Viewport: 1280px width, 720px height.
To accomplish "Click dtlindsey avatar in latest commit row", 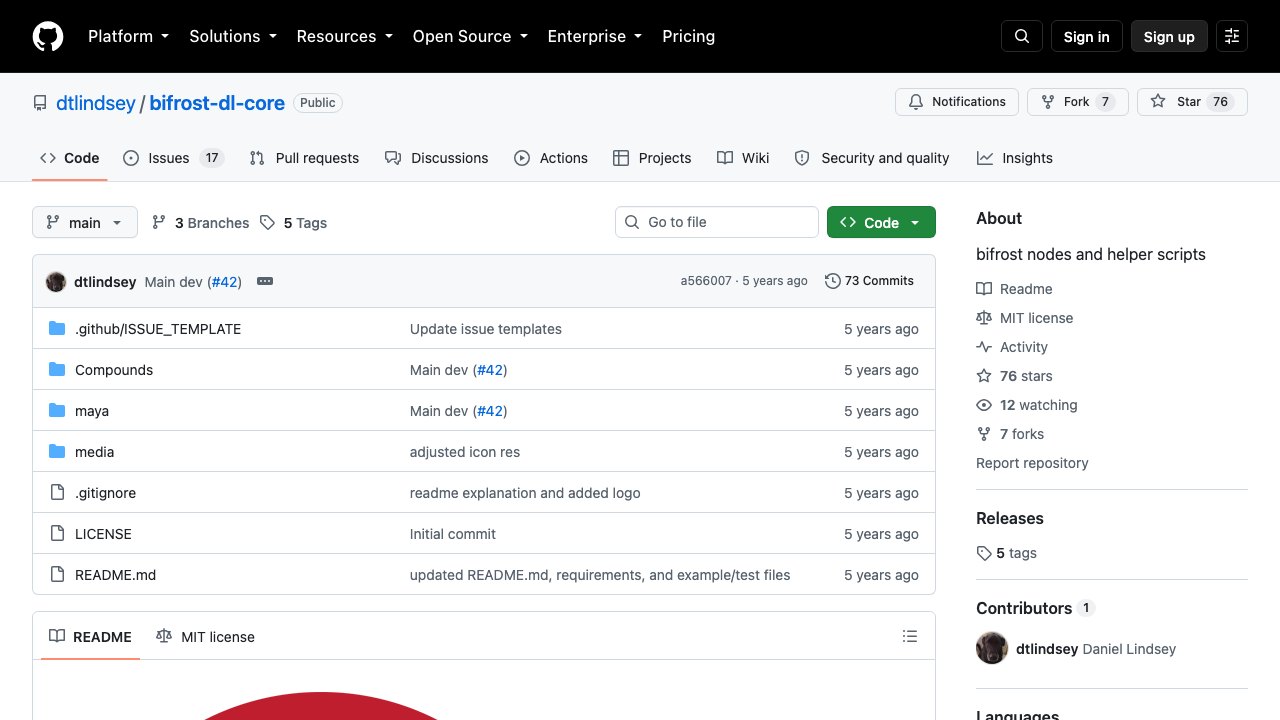I will click(x=56, y=282).
